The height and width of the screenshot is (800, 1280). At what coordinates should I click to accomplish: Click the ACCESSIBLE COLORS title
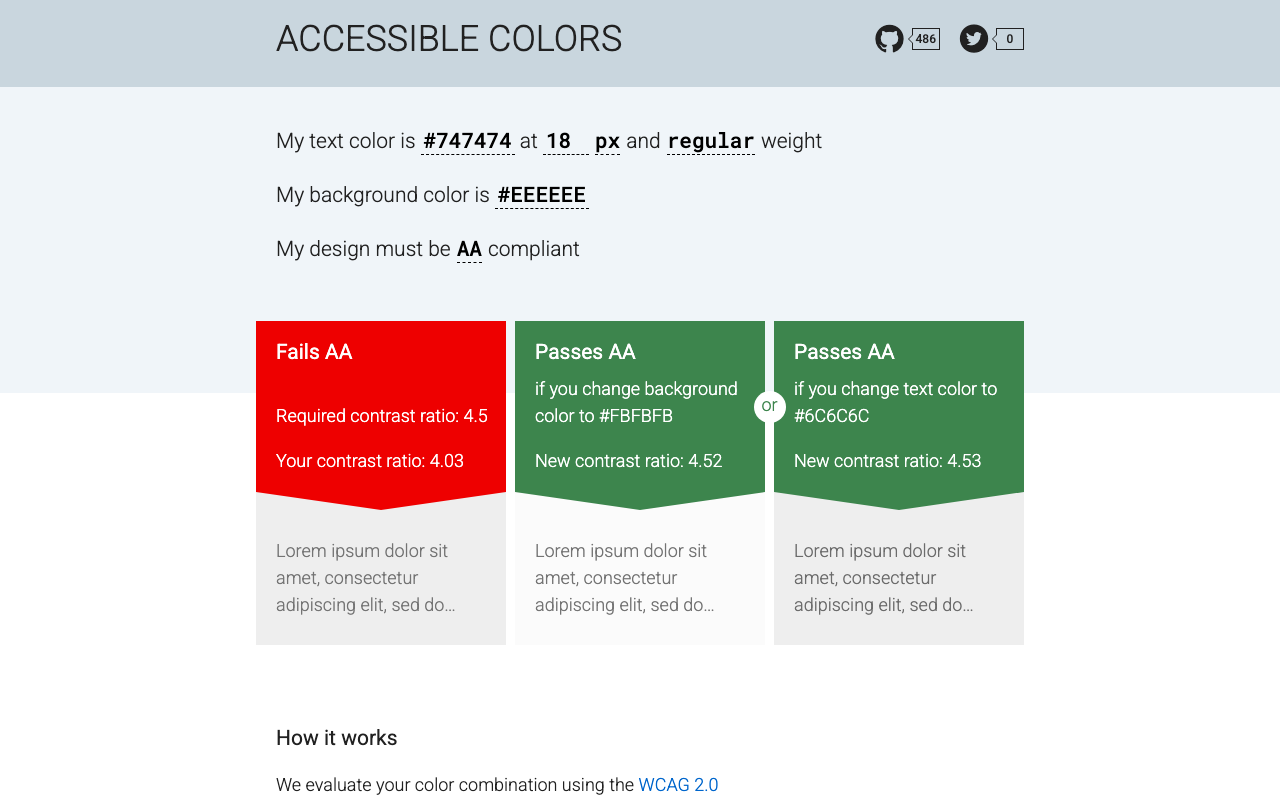click(x=449, y=39)
